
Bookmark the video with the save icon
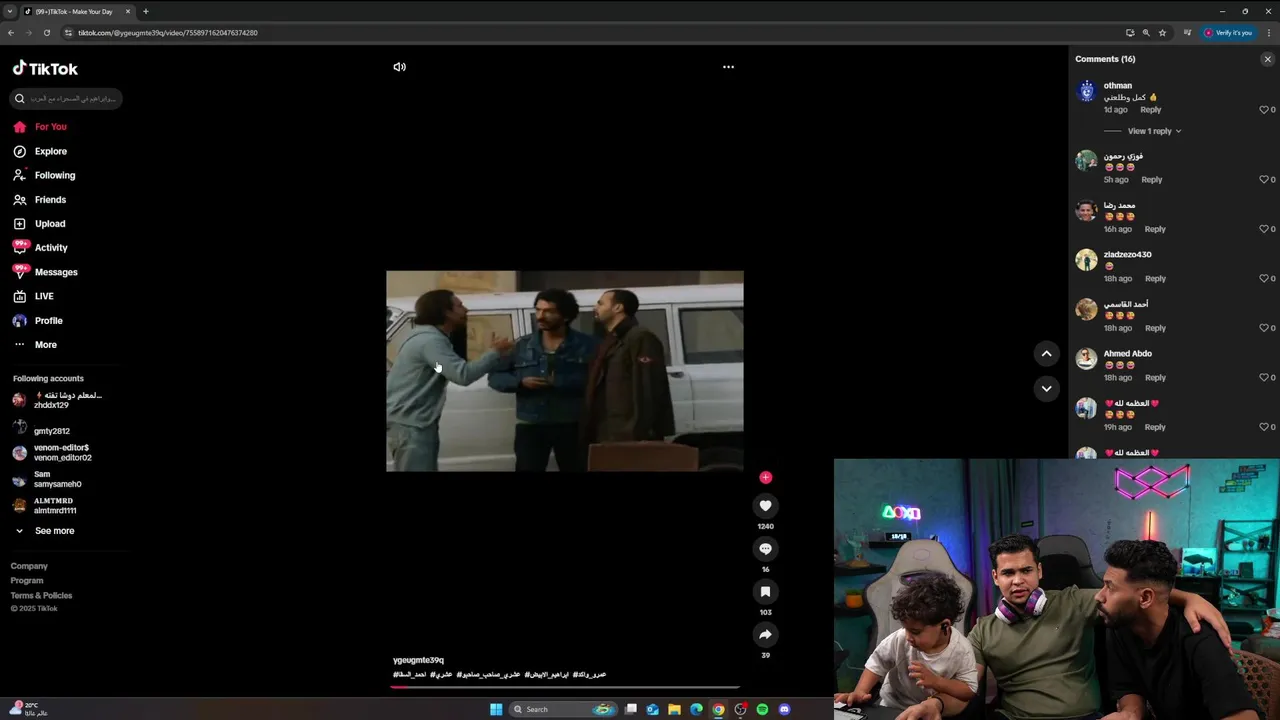[765, 592]
